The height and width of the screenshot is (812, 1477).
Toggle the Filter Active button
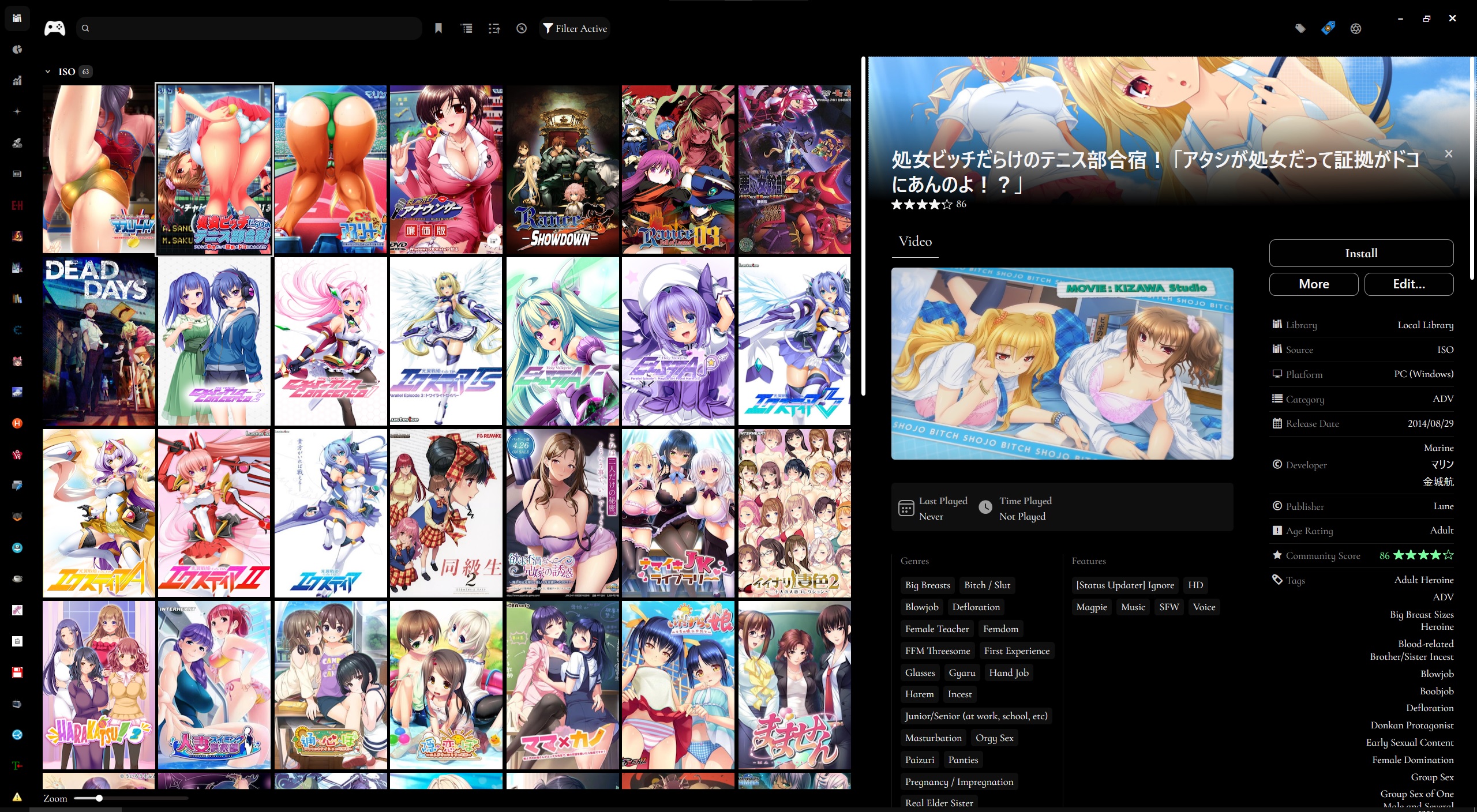point(575,28)
